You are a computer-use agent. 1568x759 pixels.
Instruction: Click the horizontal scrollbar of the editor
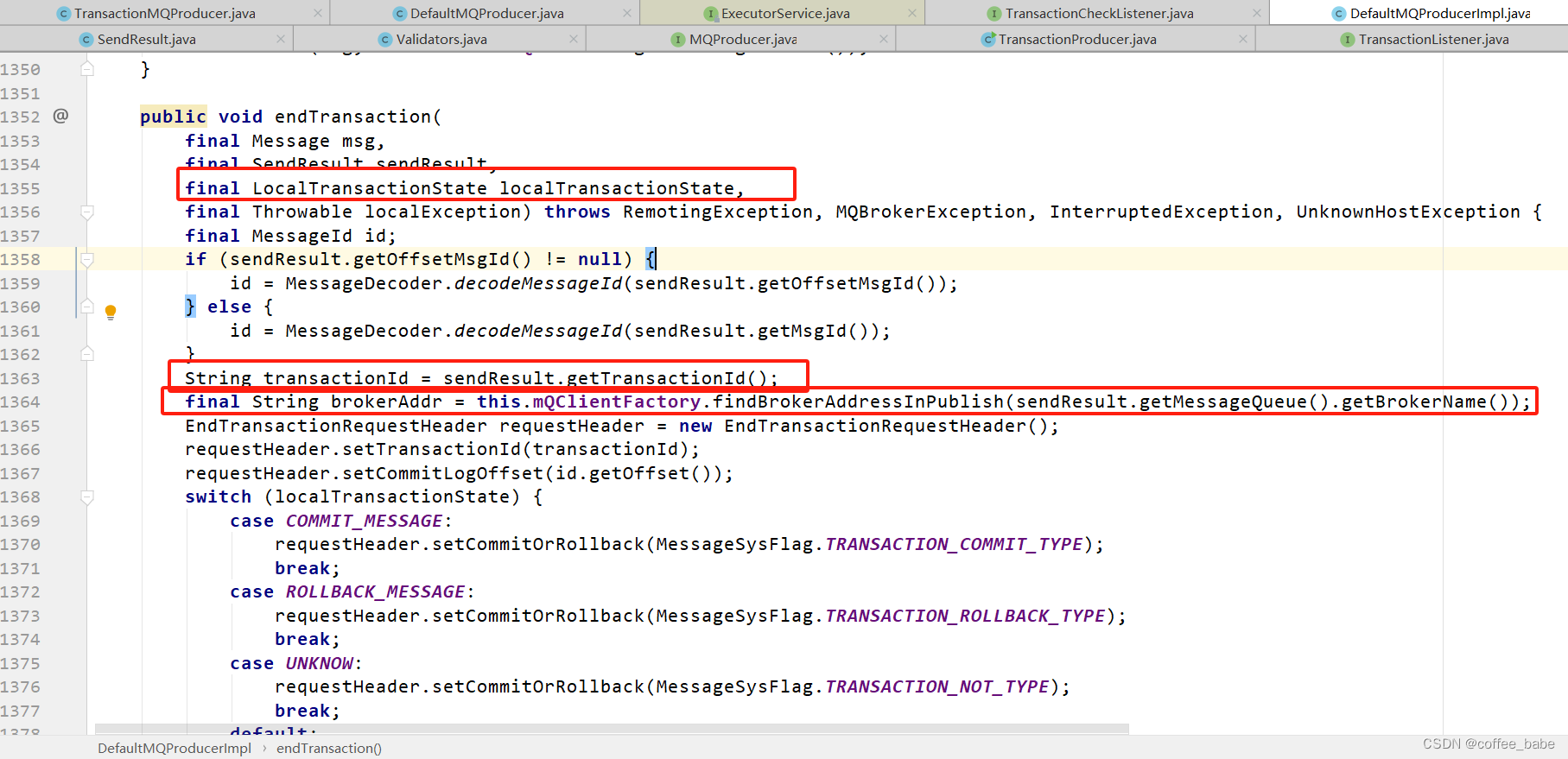click(612, 729)
